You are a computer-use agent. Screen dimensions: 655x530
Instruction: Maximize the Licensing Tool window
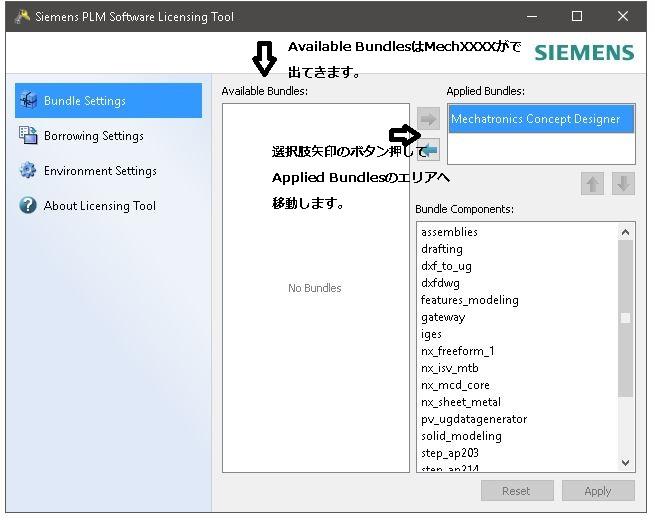point(577,17)
